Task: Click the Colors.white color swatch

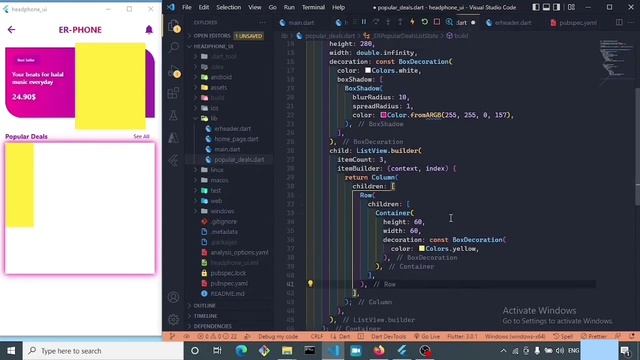Action: [x=368, y=70]
